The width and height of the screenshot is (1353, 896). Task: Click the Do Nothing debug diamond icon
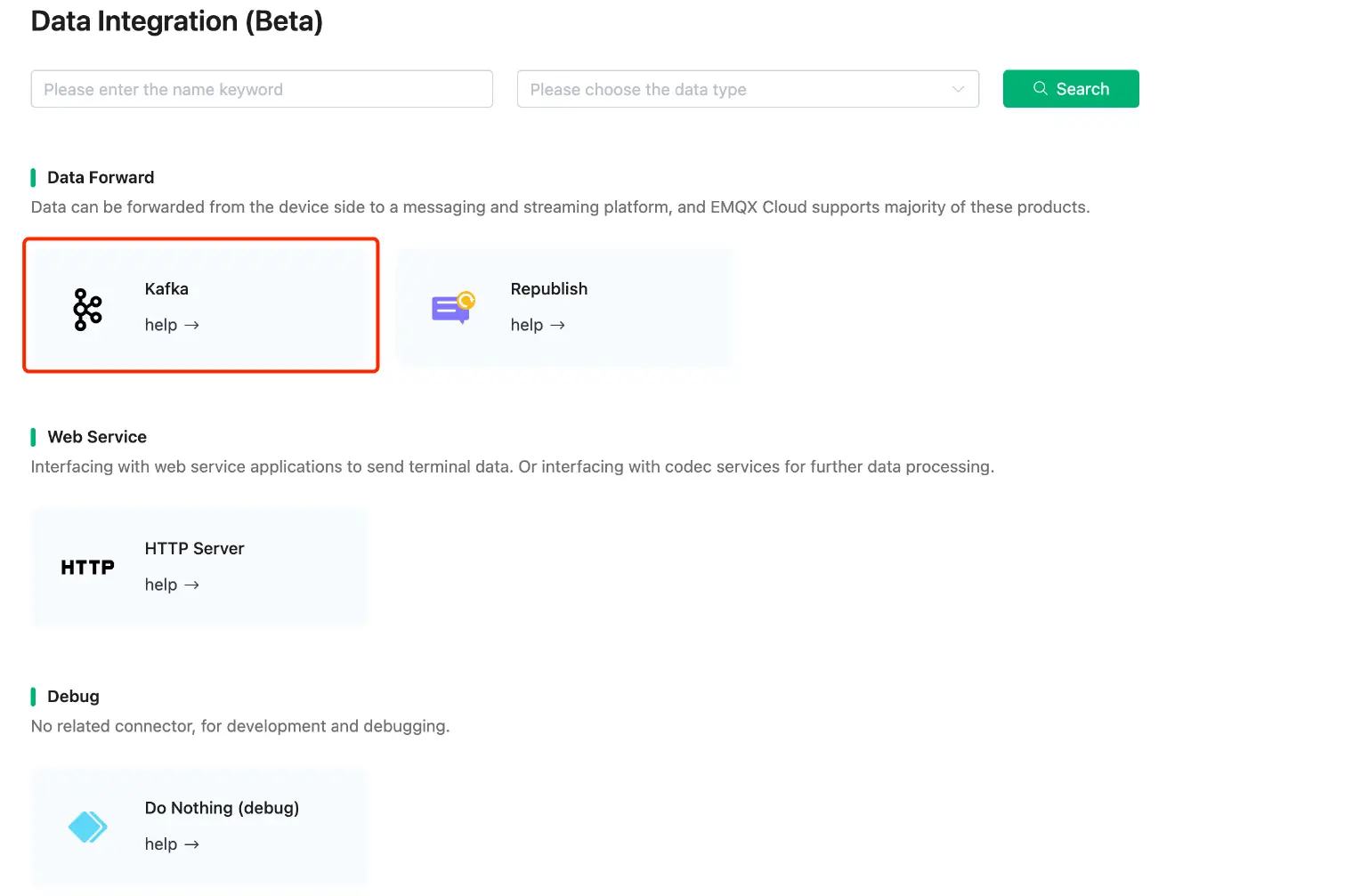click(87, 827)
